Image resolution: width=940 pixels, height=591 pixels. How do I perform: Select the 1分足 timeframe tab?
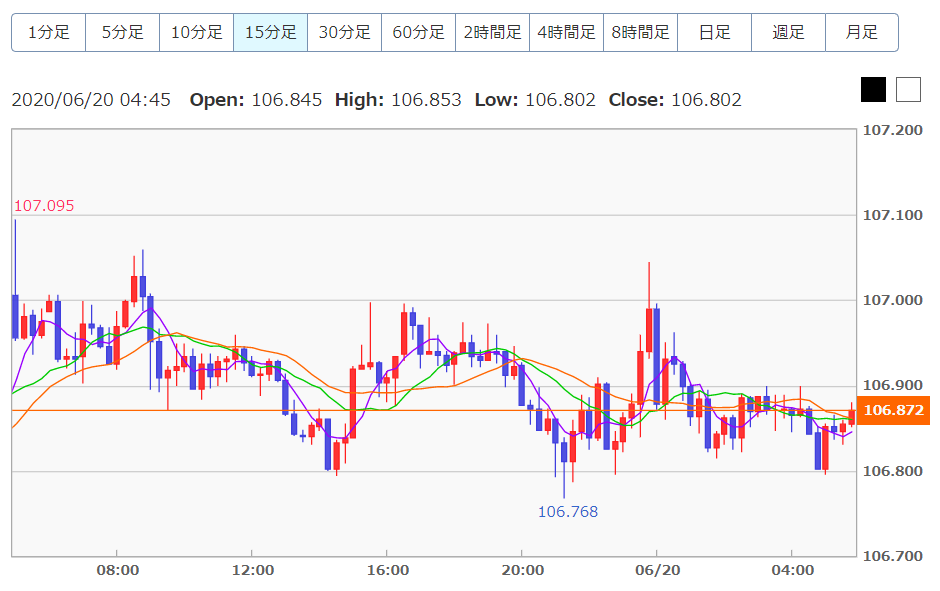pos(49,32)
